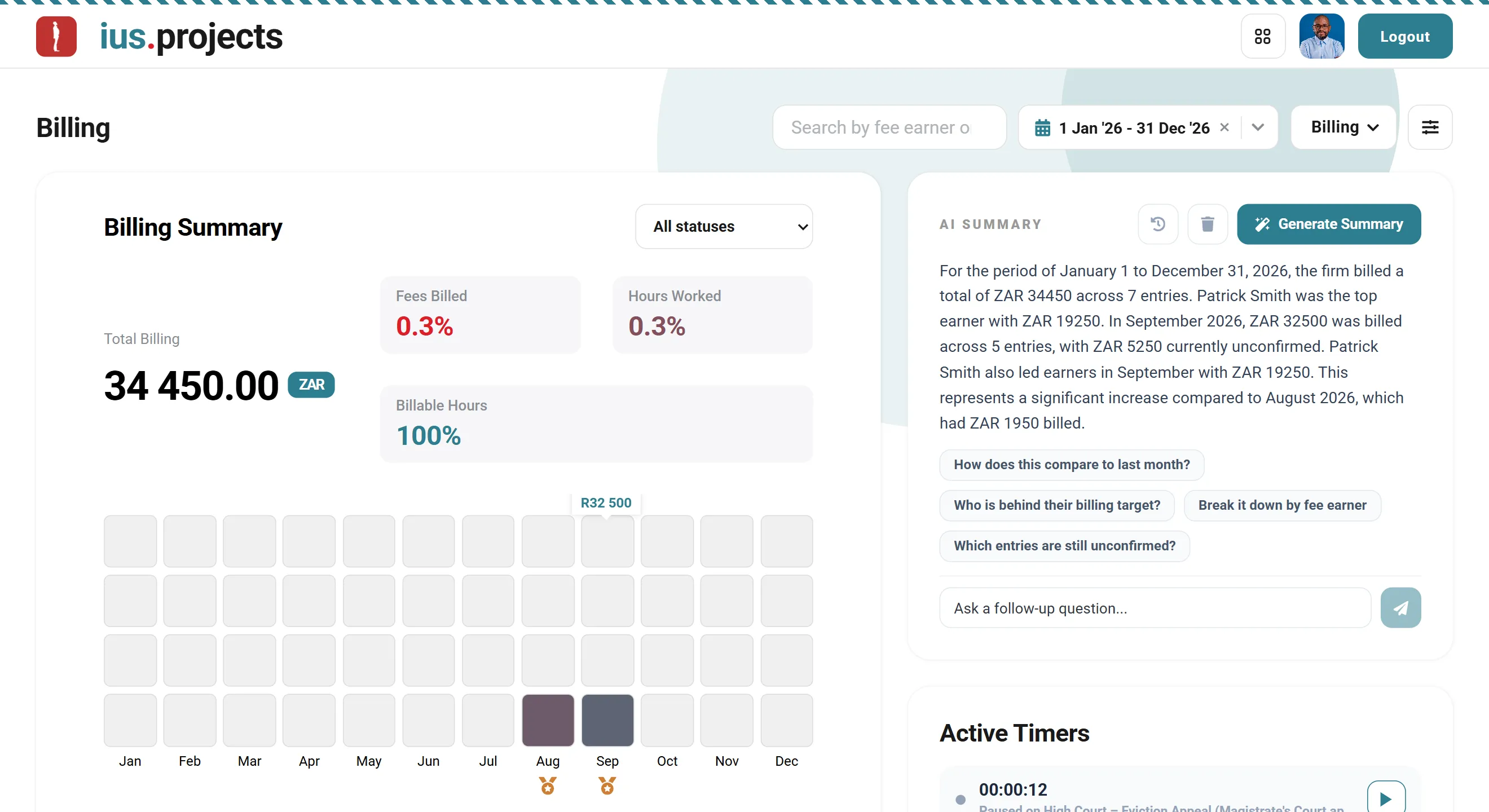Select 'Who is behind their billing target?' suggestion
The height and width of the screenshot is (812, 1489).
1056,505
